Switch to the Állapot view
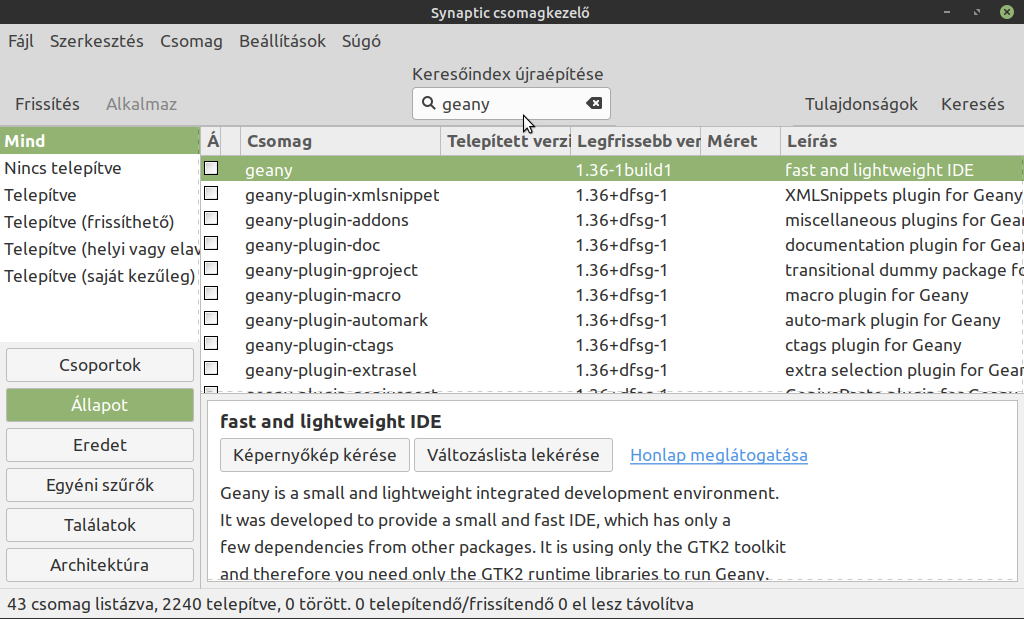Screen dimensions: 1024x619 [100, 405]
